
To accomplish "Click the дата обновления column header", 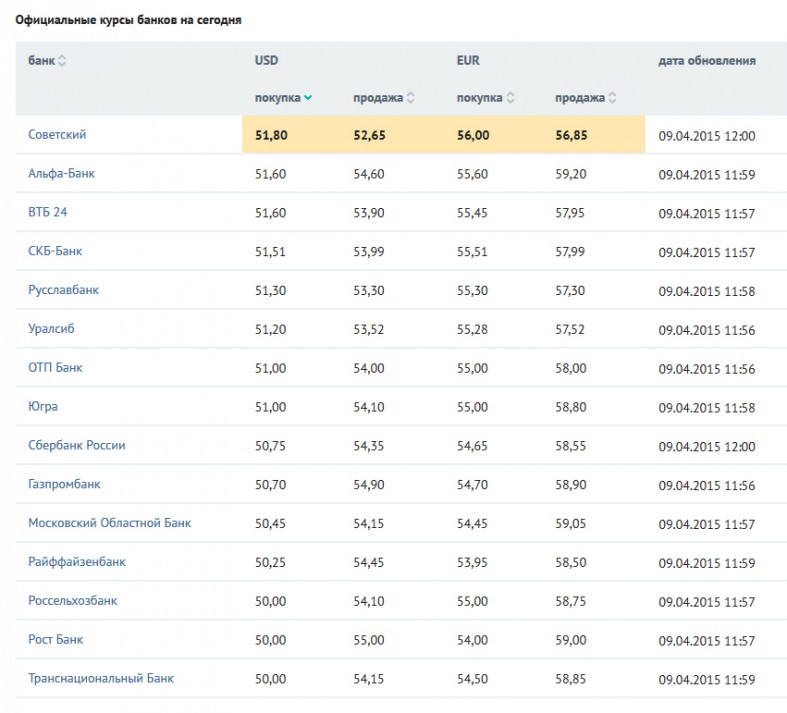I will [707, 61].
